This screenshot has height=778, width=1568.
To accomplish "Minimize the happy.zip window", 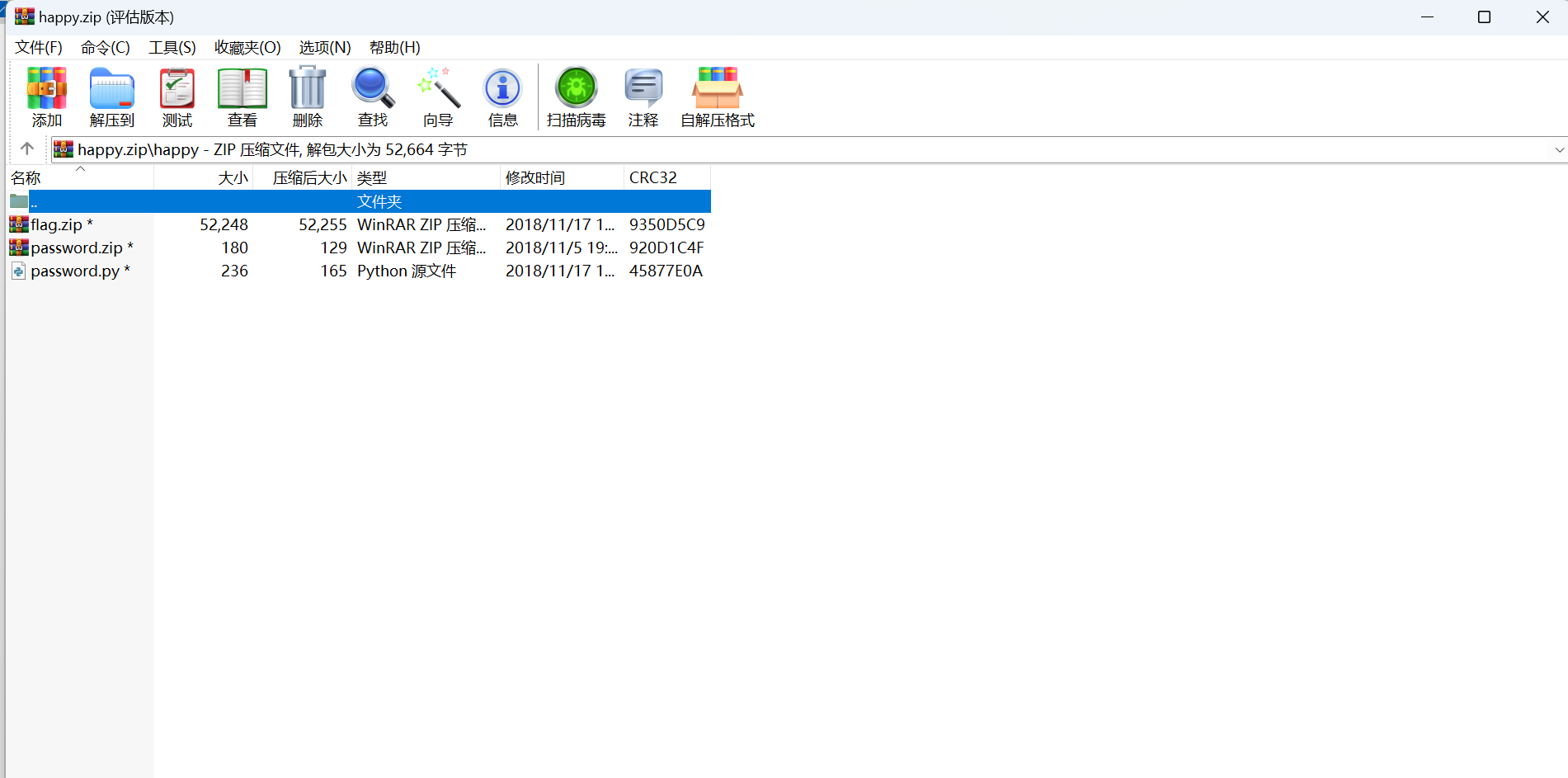I will (x=1428, y=17).
